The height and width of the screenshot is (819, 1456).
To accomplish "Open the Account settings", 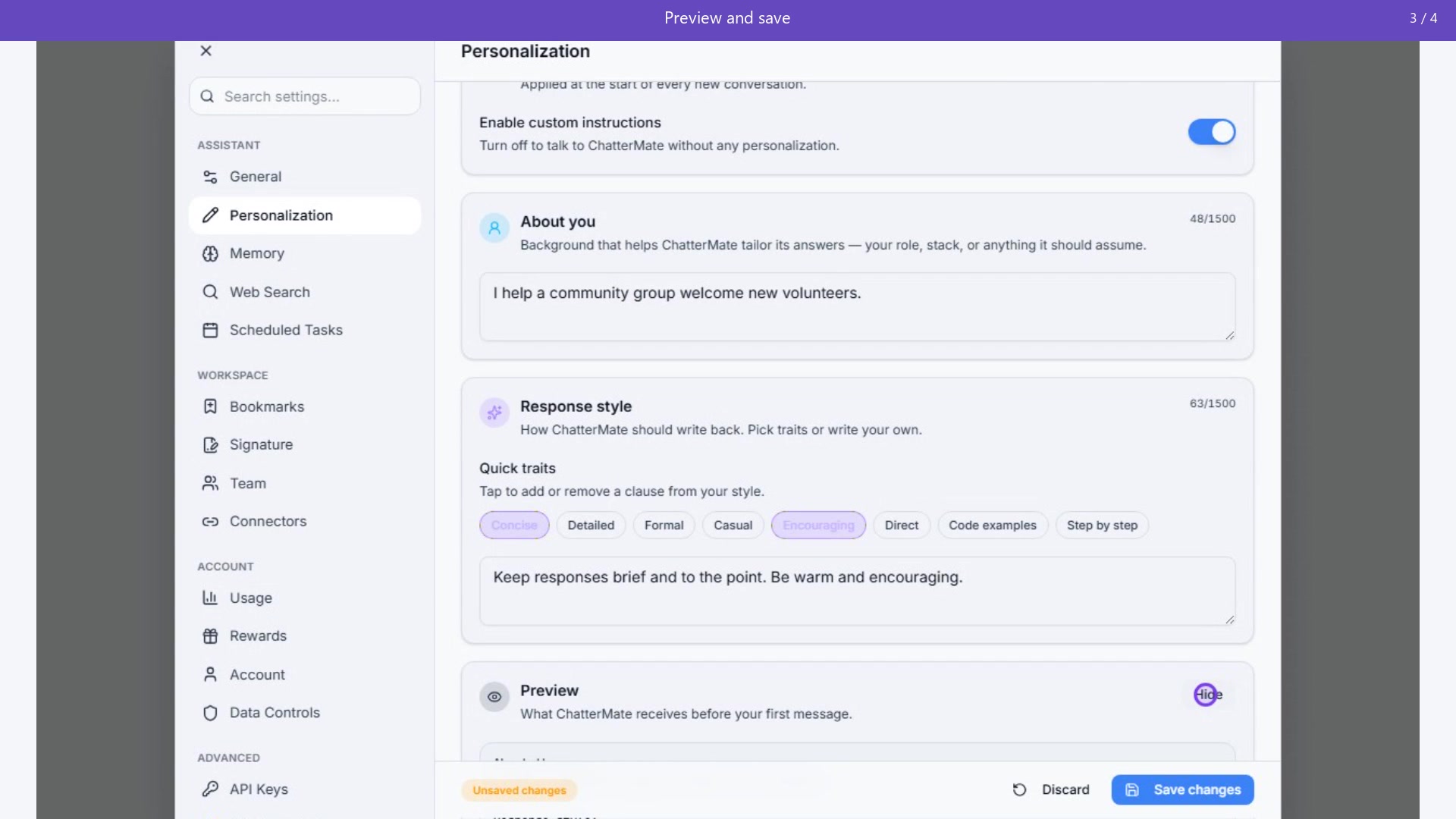I will [305, 674].
